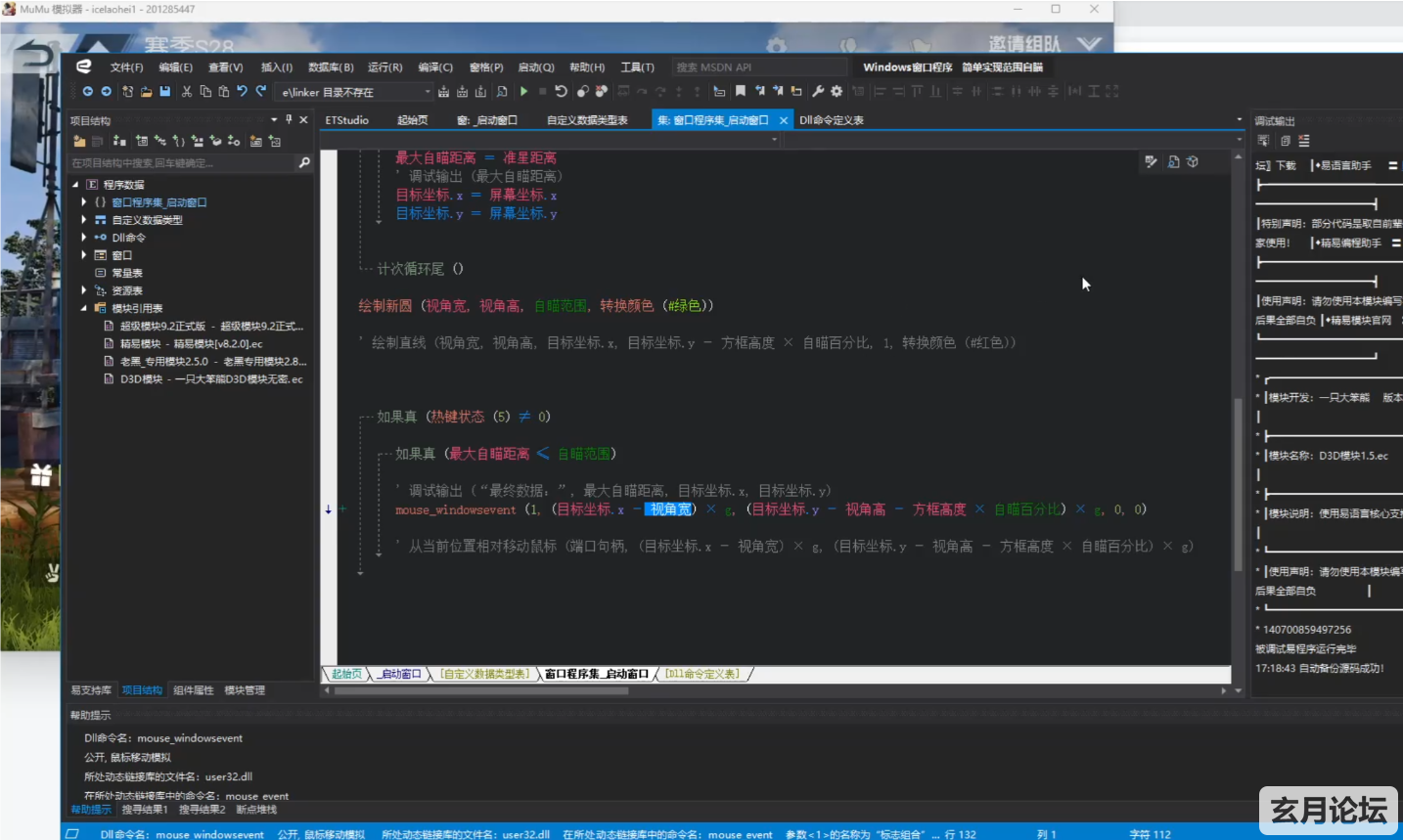Open the 编译(C) menu
Screen dimensions: 1403x840
coord(435,67)
